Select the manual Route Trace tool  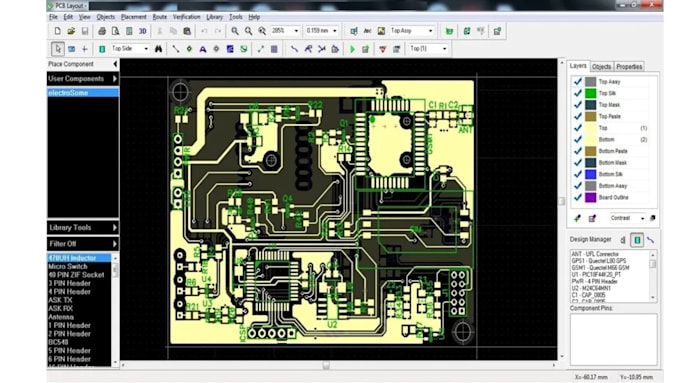point(294,49)
